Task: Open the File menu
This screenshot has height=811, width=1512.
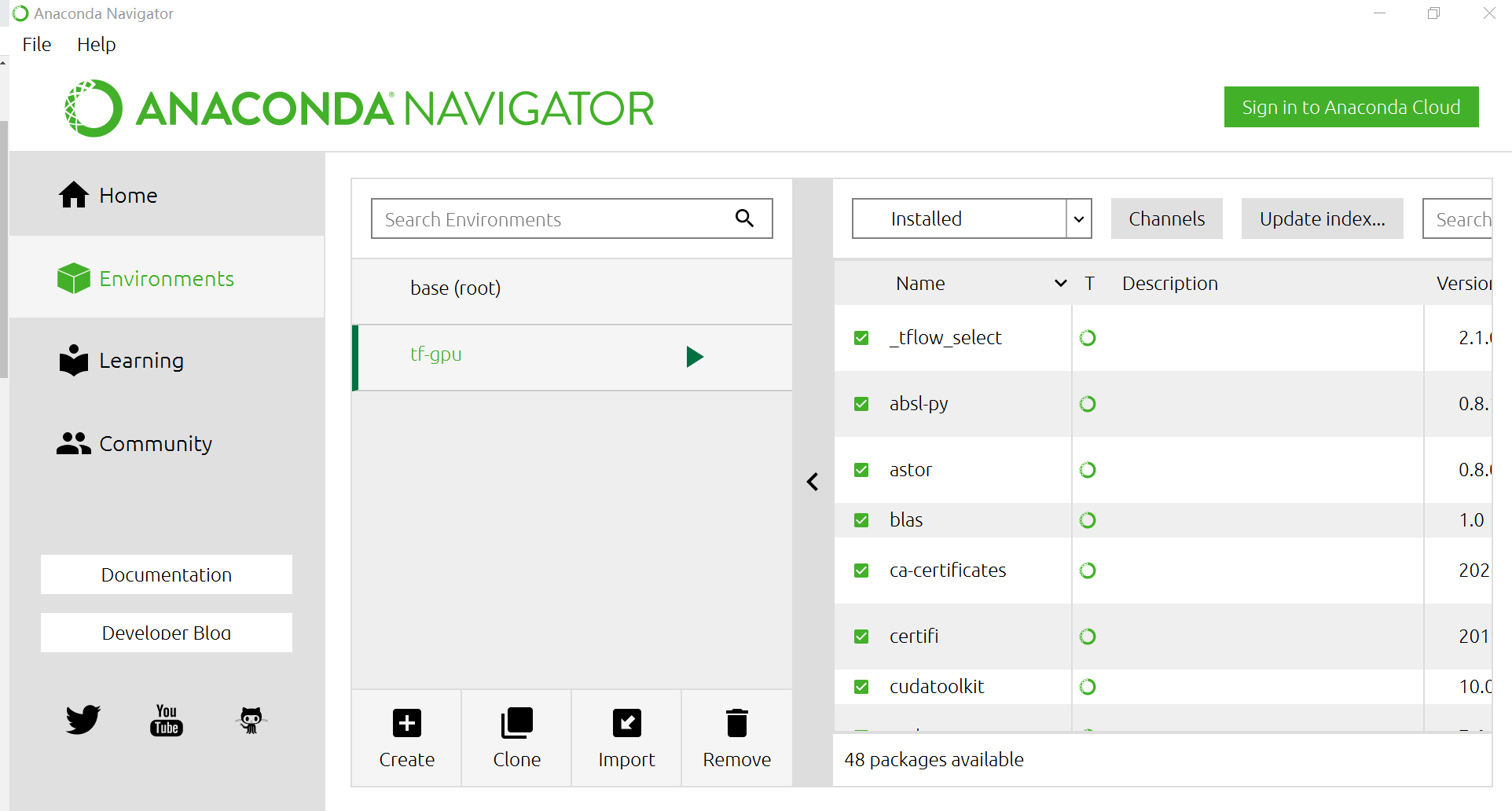Action: (37, 44)
